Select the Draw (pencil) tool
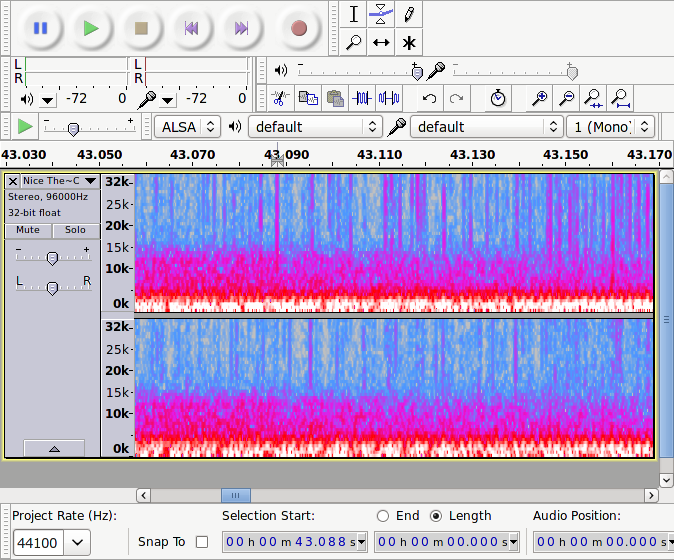The width and height of the screenshot is (674, 560). pyautogui.click(x=409, y=14)
